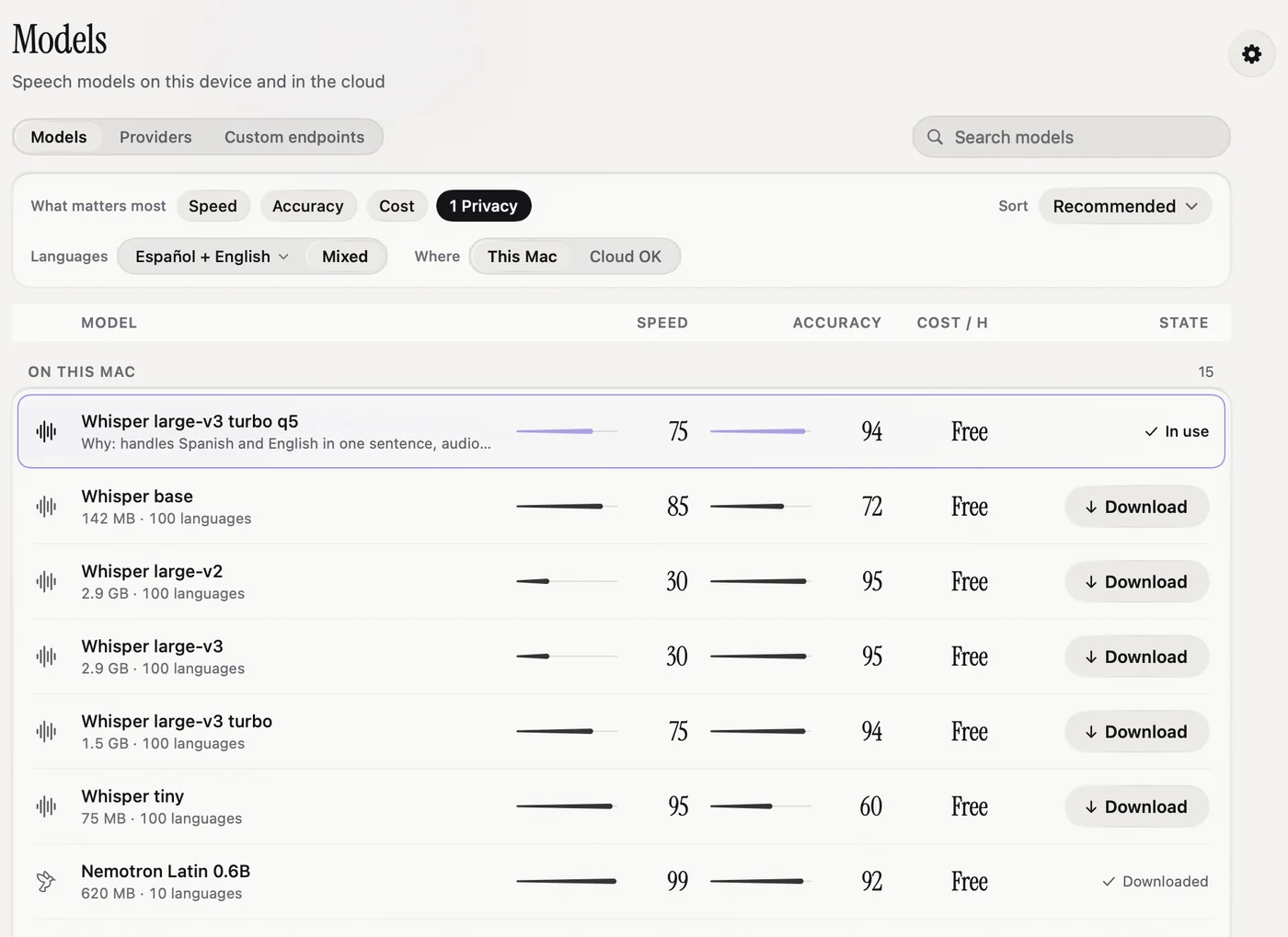The image size is (1288, 937).
Task: Click the bird icon beside Nemotron Latin 0.6B
Action: tap(46, 881)
